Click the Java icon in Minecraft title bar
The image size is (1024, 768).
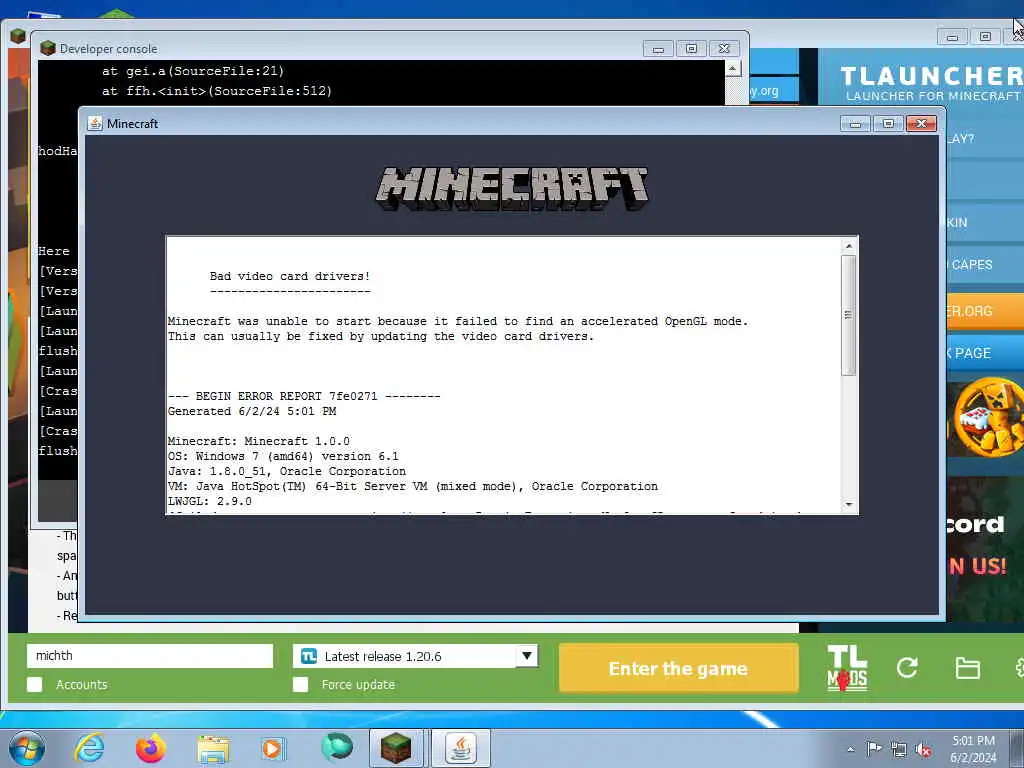[95, 123]
